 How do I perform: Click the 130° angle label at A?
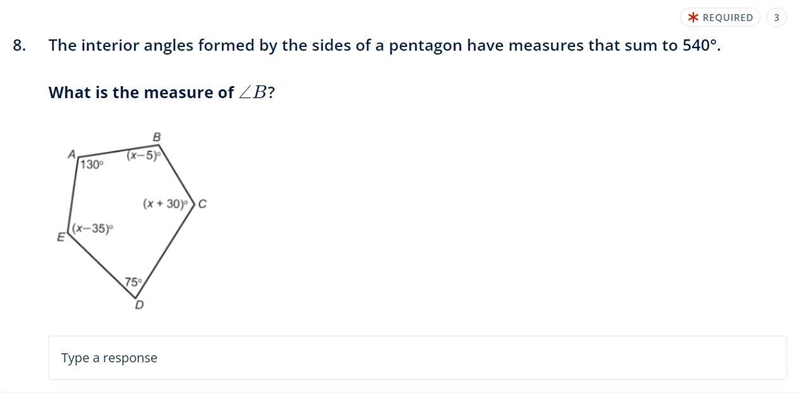[x=92, y=164]
